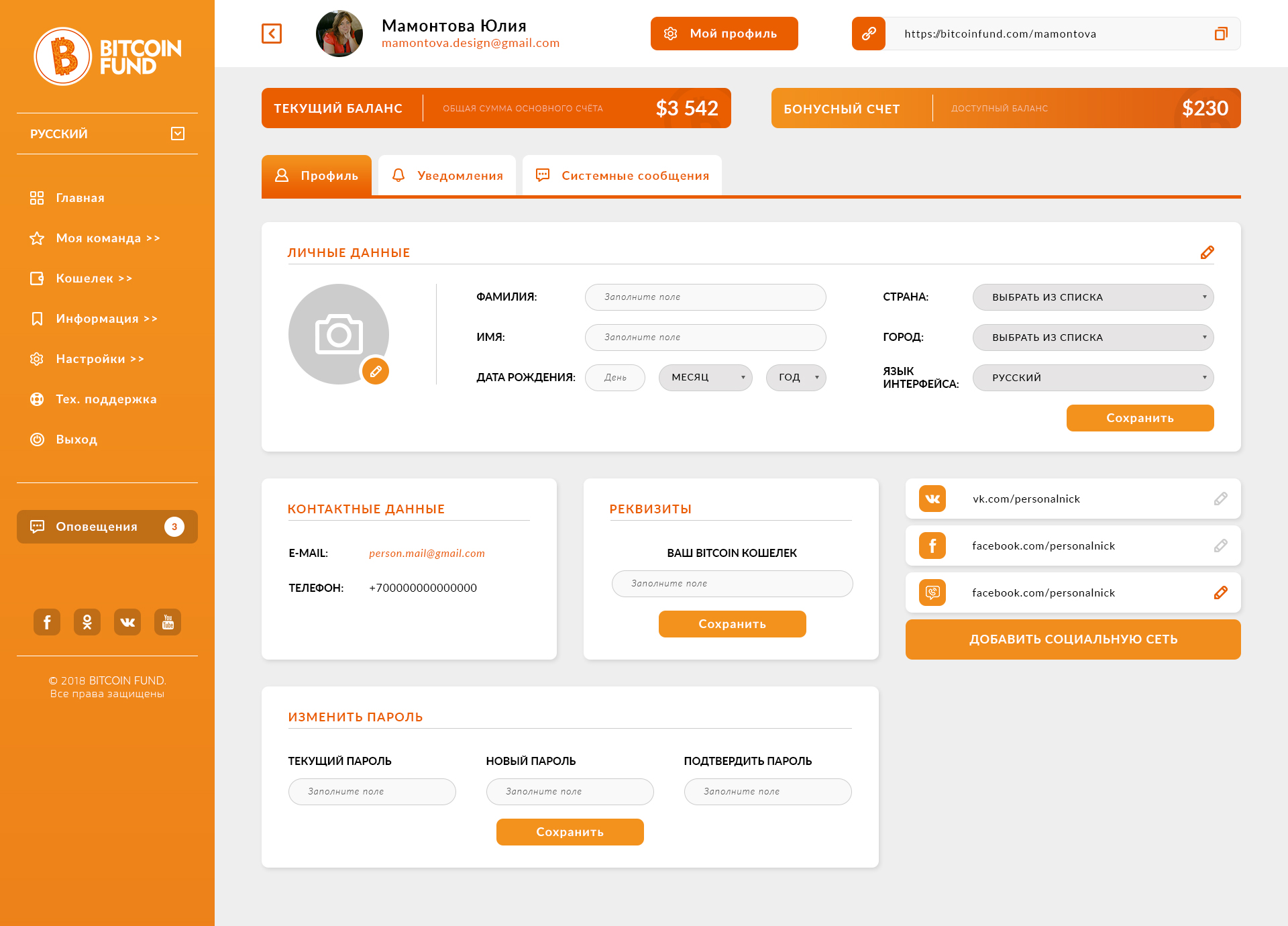
Task: Open Odnoklassniki from the sidebar footer icons
Action: [x=87, y=622]
